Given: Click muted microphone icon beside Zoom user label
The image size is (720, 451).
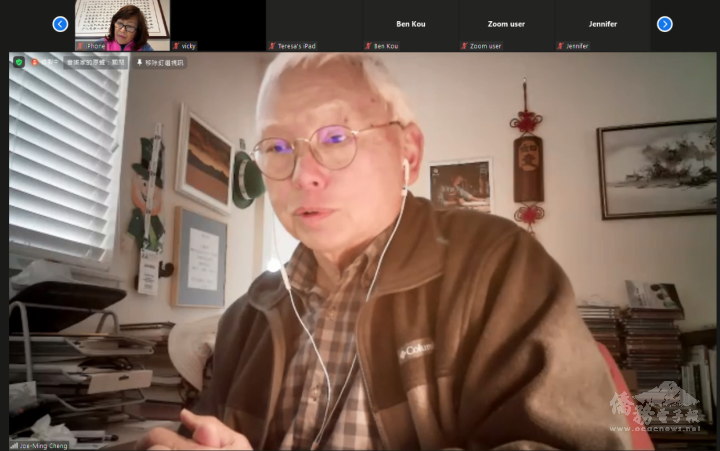Looking at the screenshot, I should point(464,46).
